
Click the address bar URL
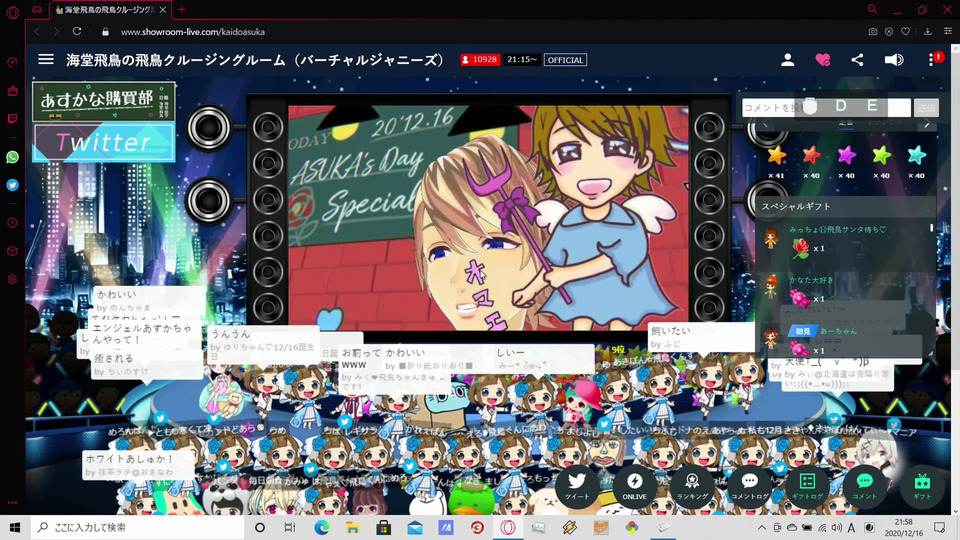tap(193, 32)
